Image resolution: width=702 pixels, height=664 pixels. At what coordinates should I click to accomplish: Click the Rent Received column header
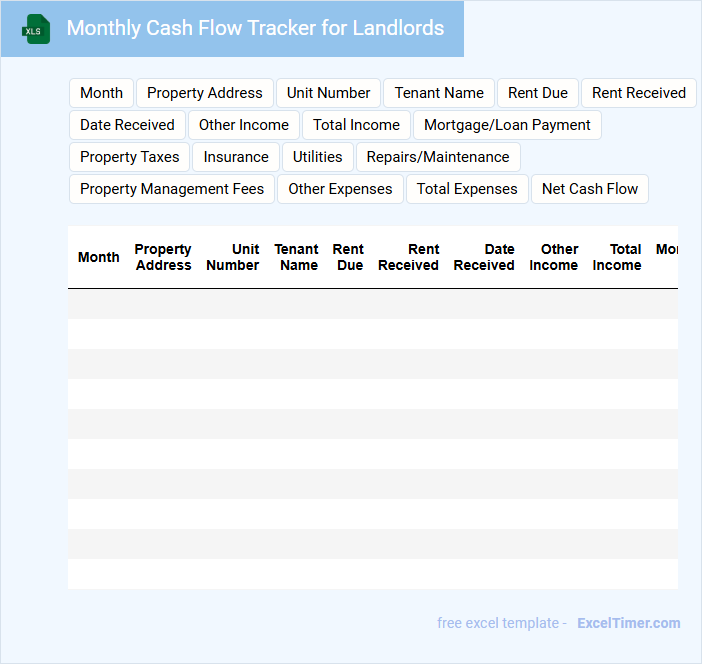tap(408, 257)
